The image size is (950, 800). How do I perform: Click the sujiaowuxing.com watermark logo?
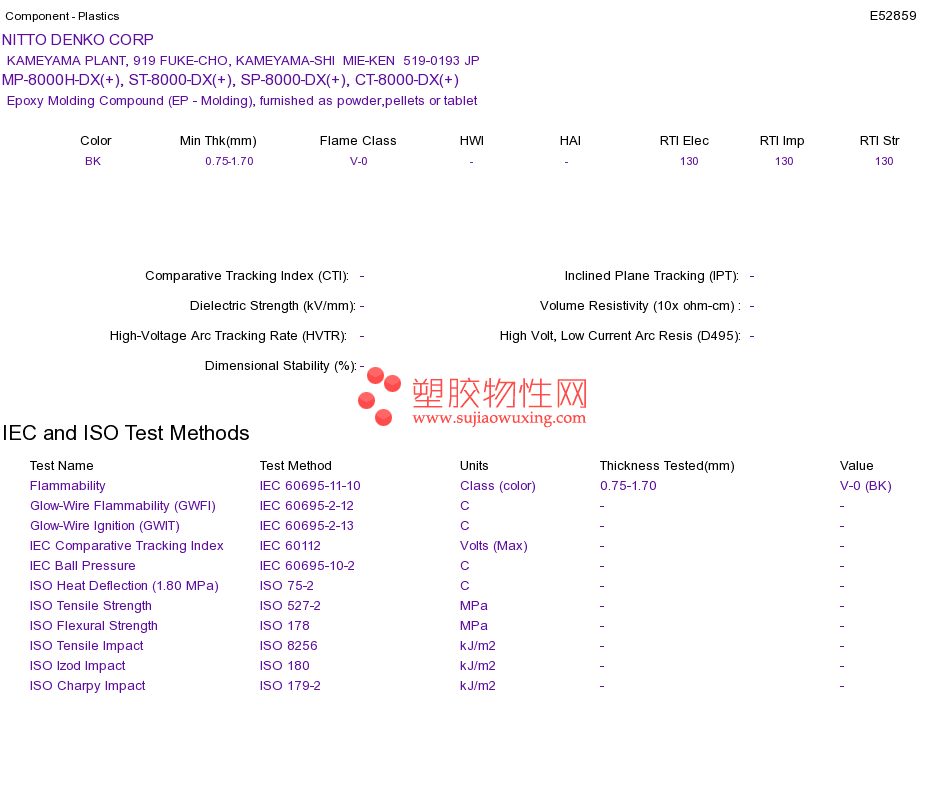473,397
